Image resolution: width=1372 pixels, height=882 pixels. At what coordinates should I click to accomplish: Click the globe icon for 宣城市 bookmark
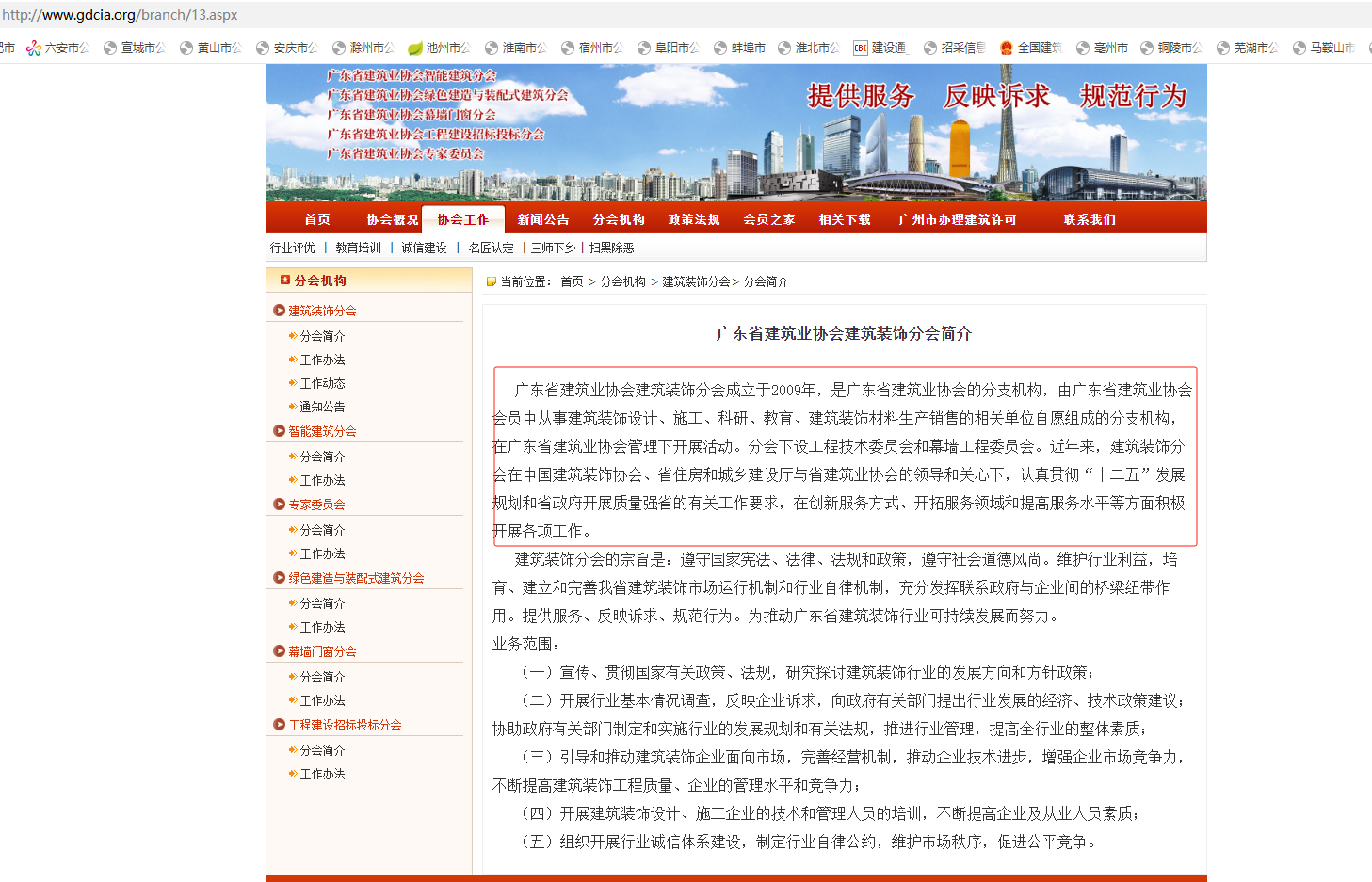click(x=110, y=48)
